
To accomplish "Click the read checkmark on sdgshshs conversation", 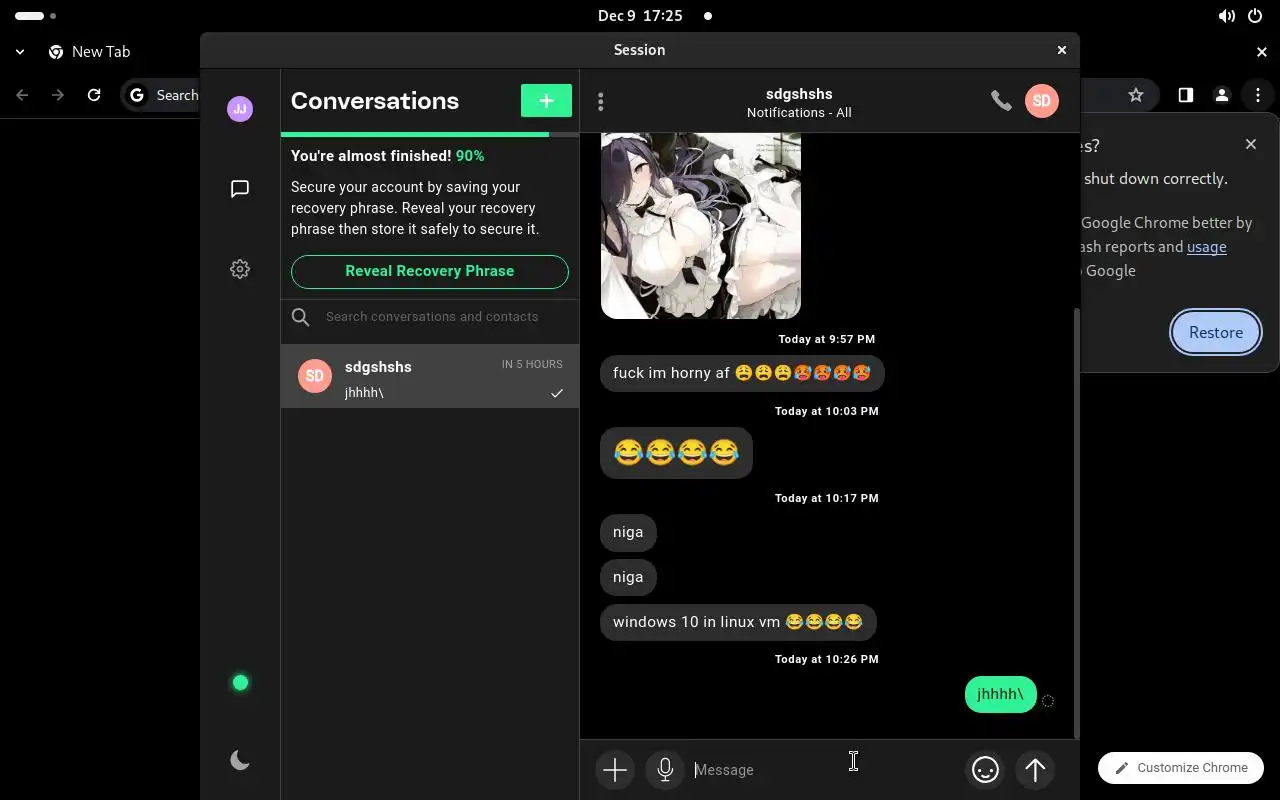I will [x=557, y=393].
